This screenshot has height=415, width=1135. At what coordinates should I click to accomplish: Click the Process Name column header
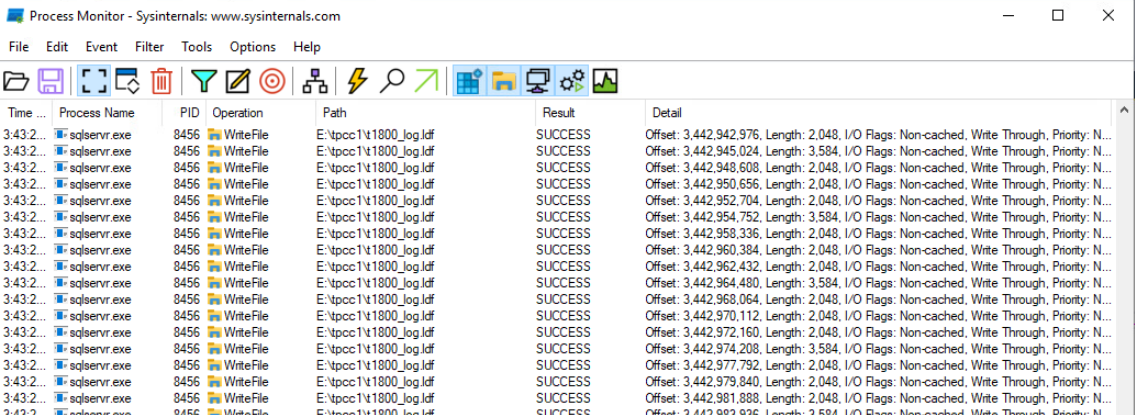pos(106,113)
